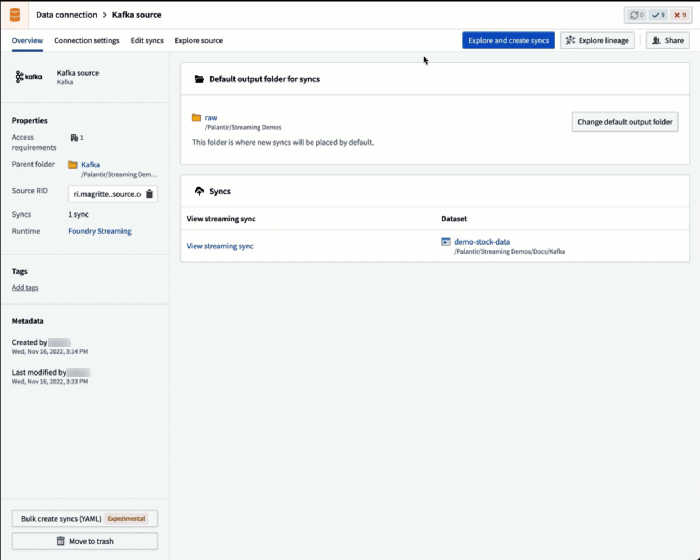The image size is (700, 560).
Task: Click the Dataset column header
Action: coord(454,219)
